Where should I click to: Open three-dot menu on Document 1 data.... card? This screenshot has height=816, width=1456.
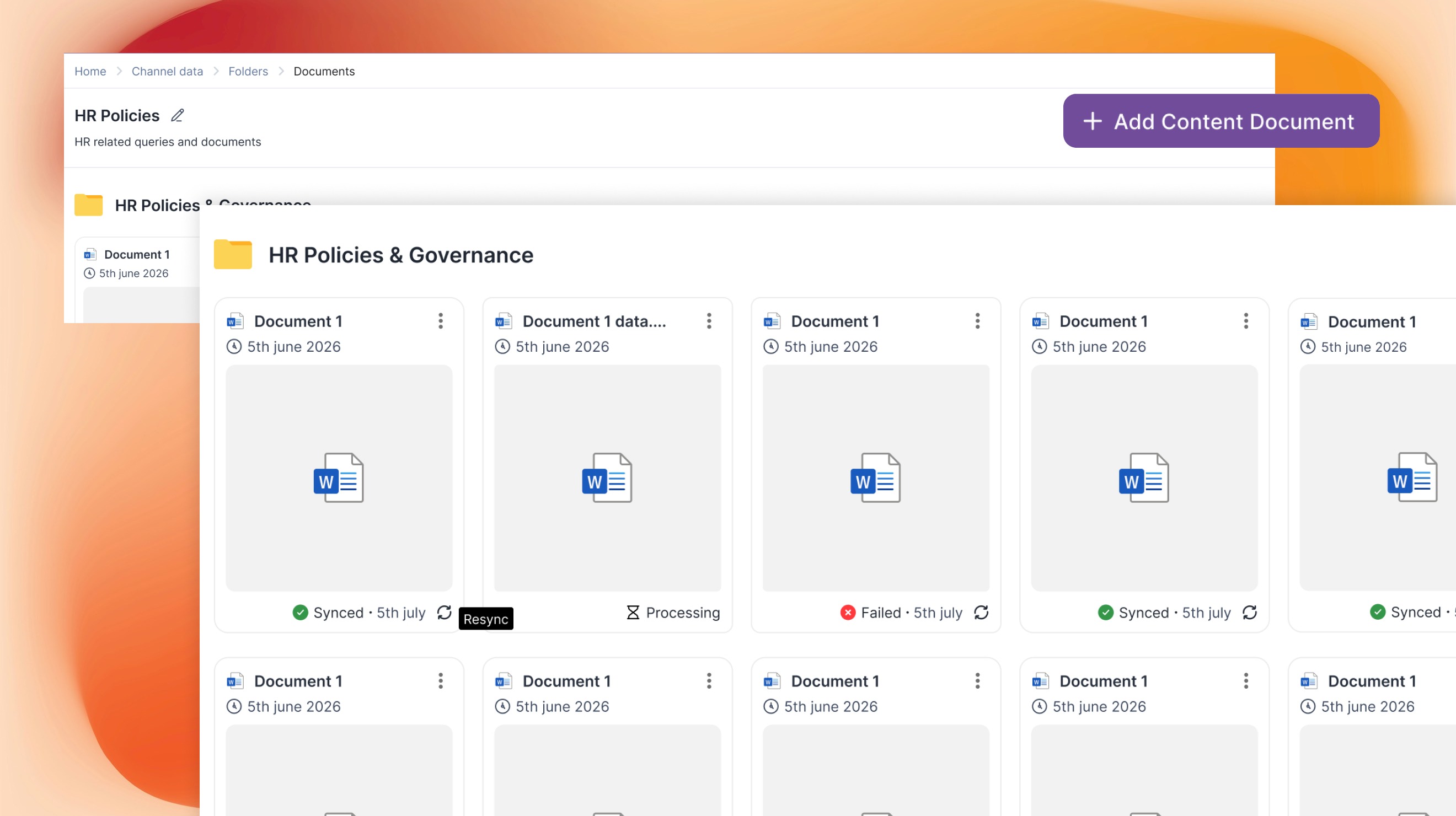[709, 321]
